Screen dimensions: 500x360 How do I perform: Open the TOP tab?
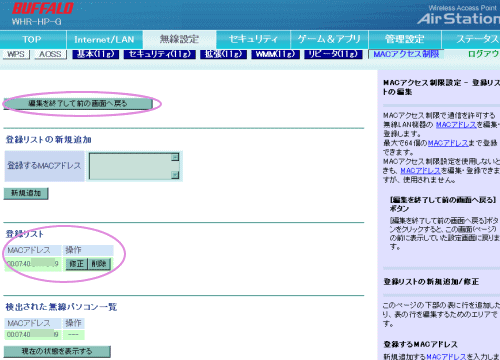tap(33, 40)
